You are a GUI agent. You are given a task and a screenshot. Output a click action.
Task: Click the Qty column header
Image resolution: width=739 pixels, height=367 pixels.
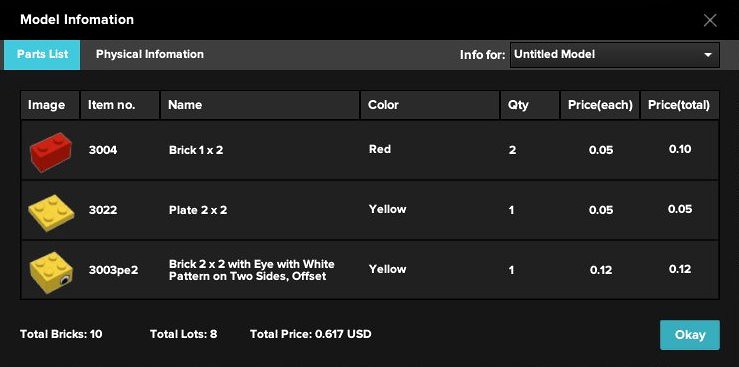coord(530,105)
